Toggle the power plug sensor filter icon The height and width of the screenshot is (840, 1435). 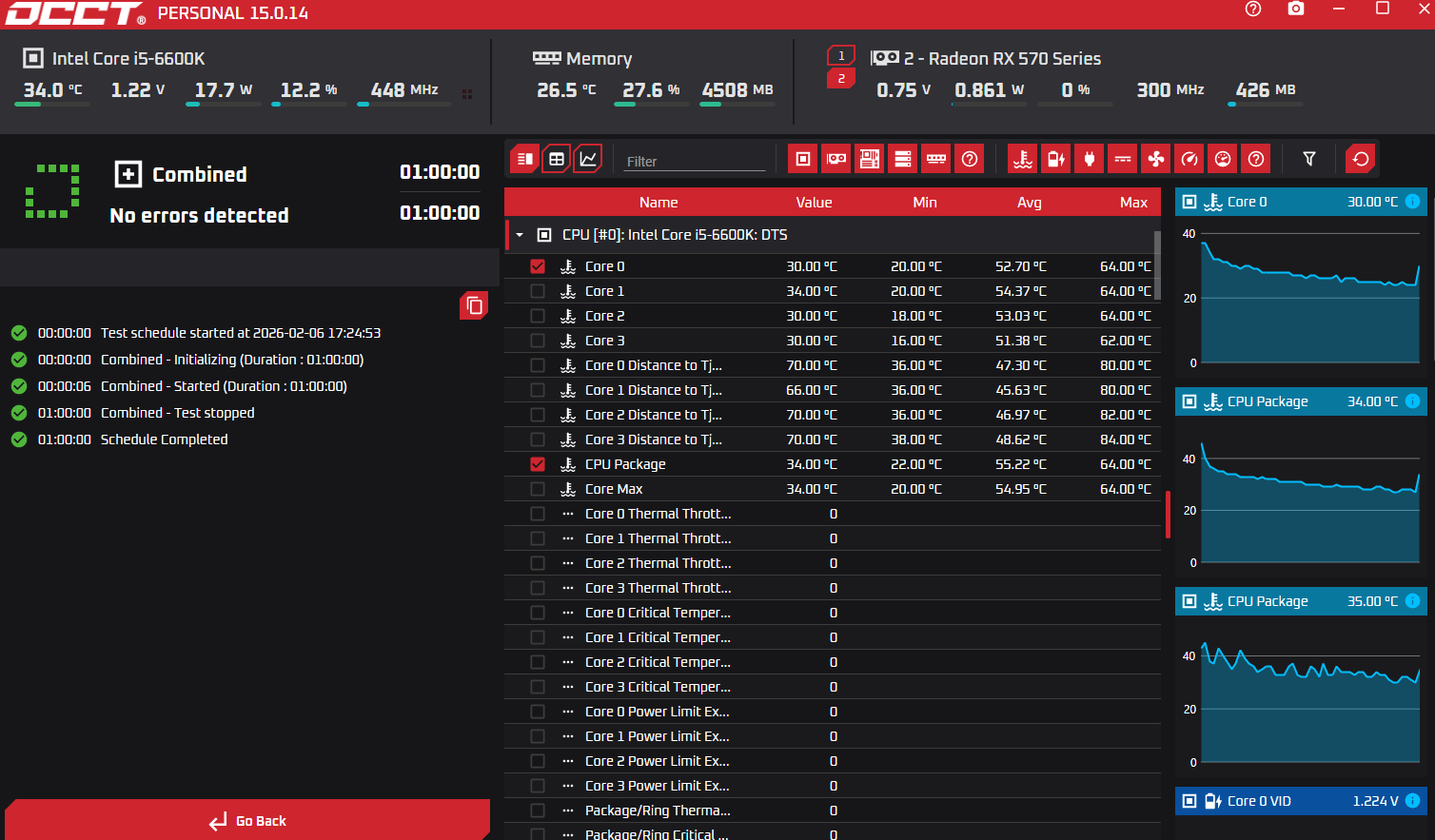1090,159
